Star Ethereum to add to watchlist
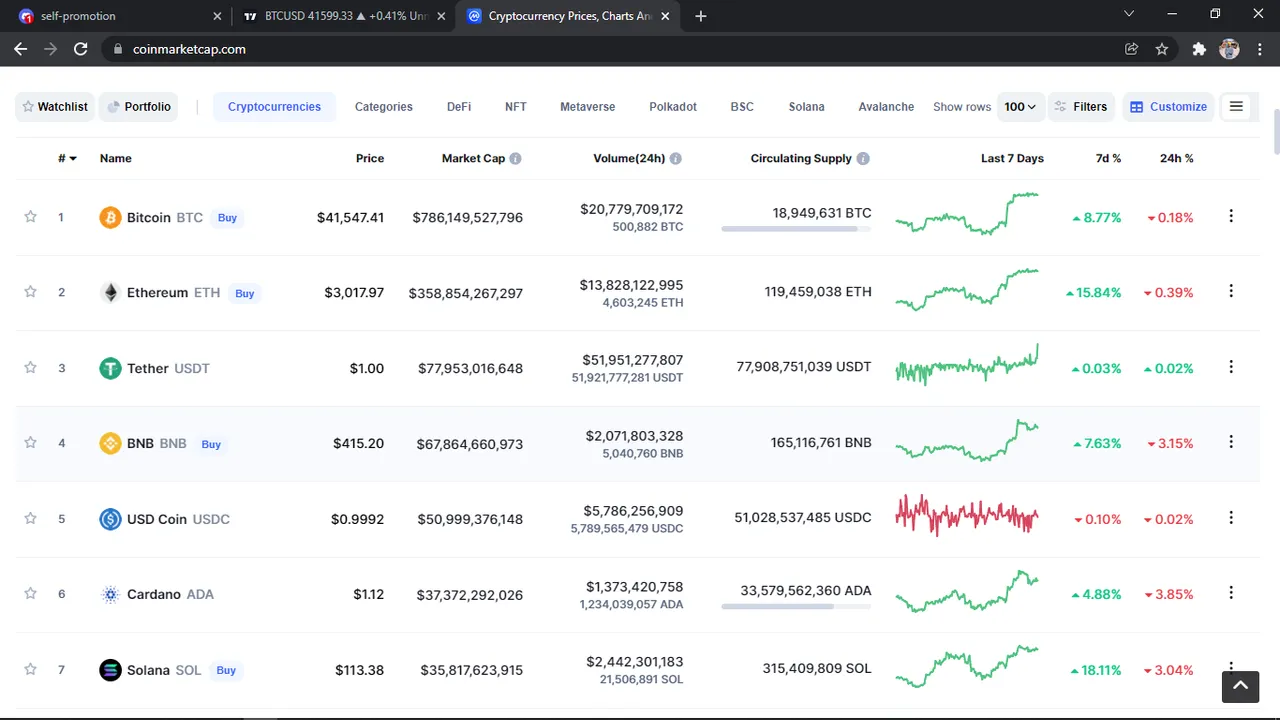The height and width of the screenshot is (720, 1280). coord(30,292)
